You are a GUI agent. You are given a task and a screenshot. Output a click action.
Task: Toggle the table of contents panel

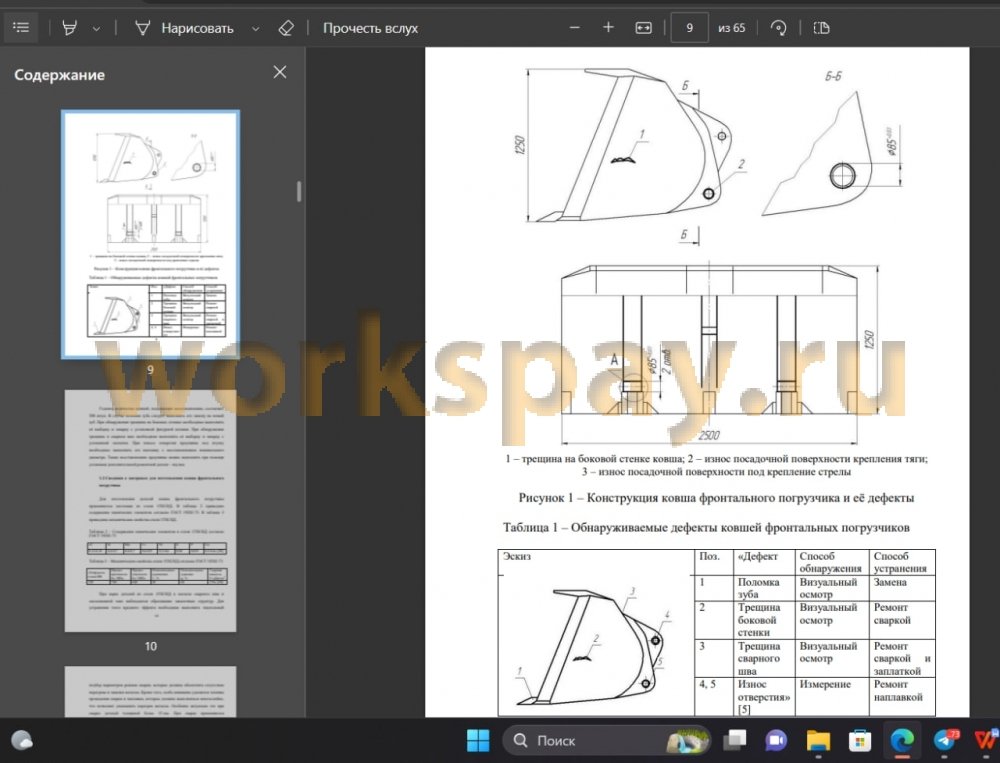point(21,28)
